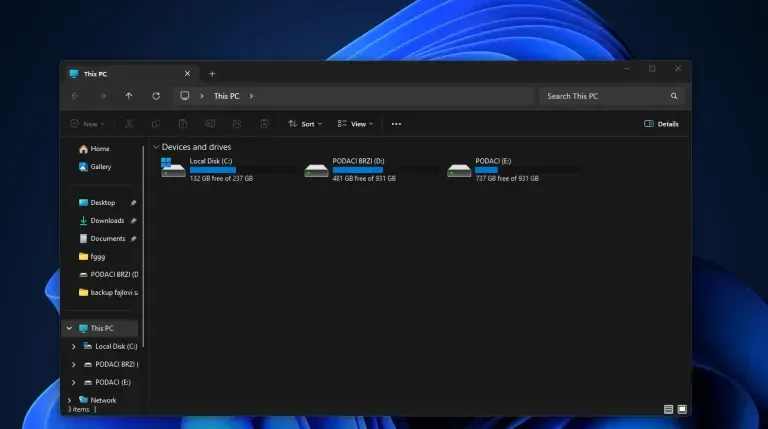Click Local Disk (C:) usage bar
Image resolution: width=768 pixels, height=429 pixels.
pos(243,170)
